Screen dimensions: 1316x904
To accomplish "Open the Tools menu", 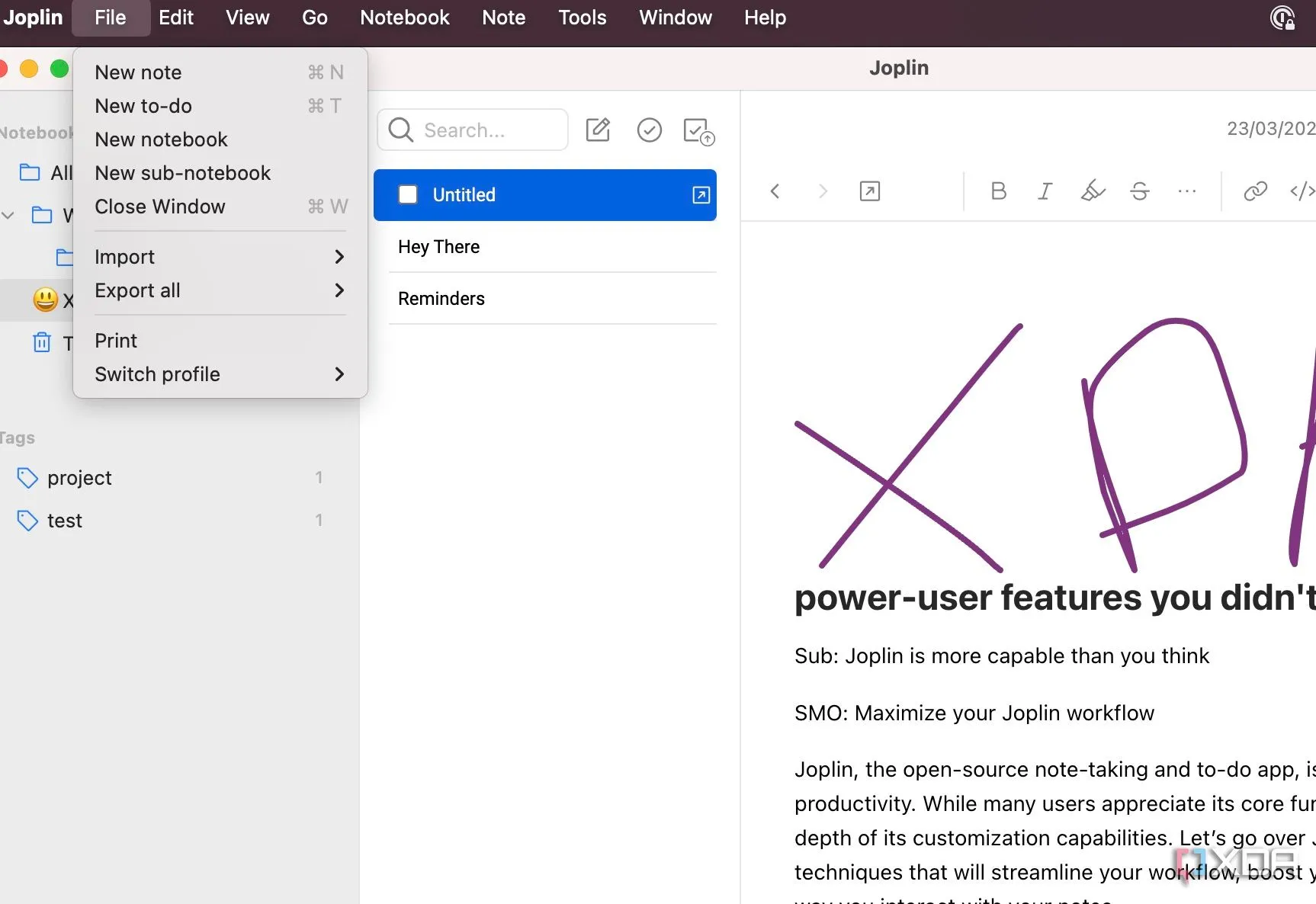I will click(583, 18).
